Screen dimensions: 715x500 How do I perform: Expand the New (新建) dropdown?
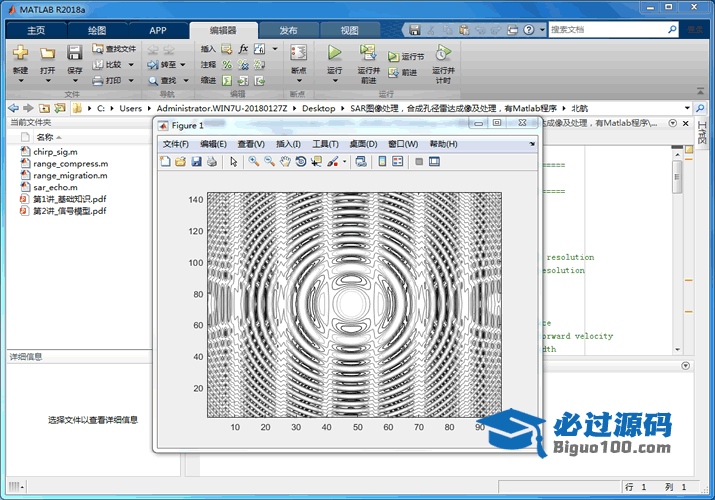click(x=20, y=80)
